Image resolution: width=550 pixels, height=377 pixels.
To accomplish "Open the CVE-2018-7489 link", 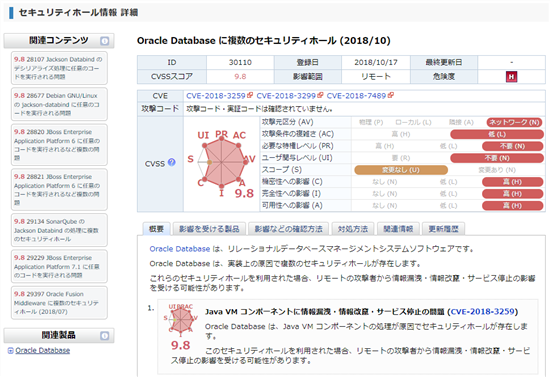I will point(356,96).
